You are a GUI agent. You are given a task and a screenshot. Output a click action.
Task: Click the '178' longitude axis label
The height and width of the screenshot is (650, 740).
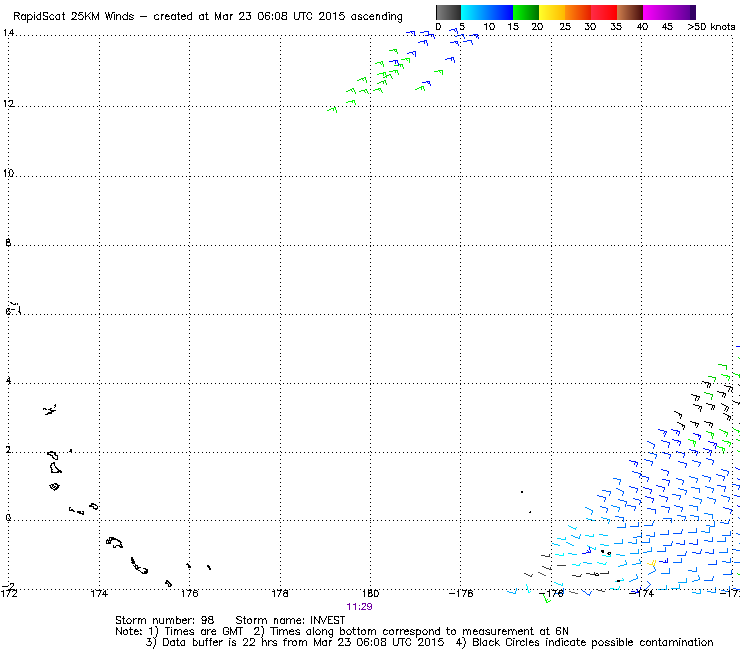[x=280, y=593]
